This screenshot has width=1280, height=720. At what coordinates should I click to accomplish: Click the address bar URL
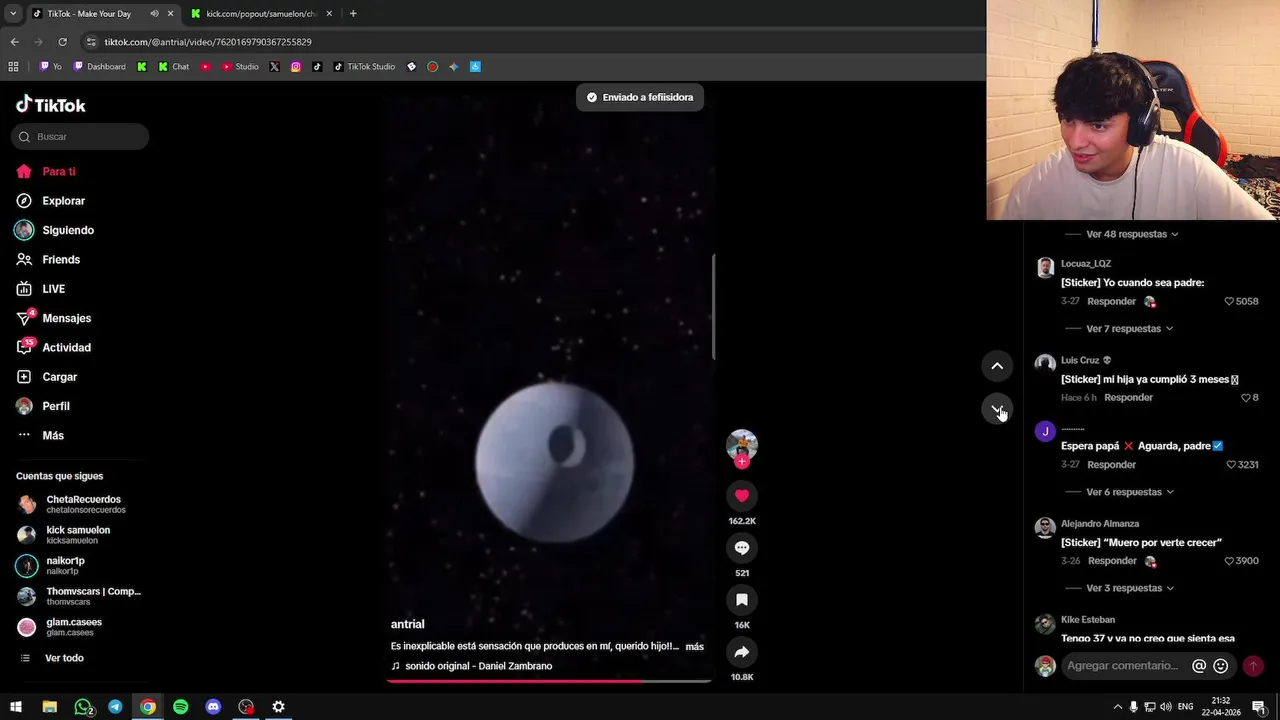(208, 42)
